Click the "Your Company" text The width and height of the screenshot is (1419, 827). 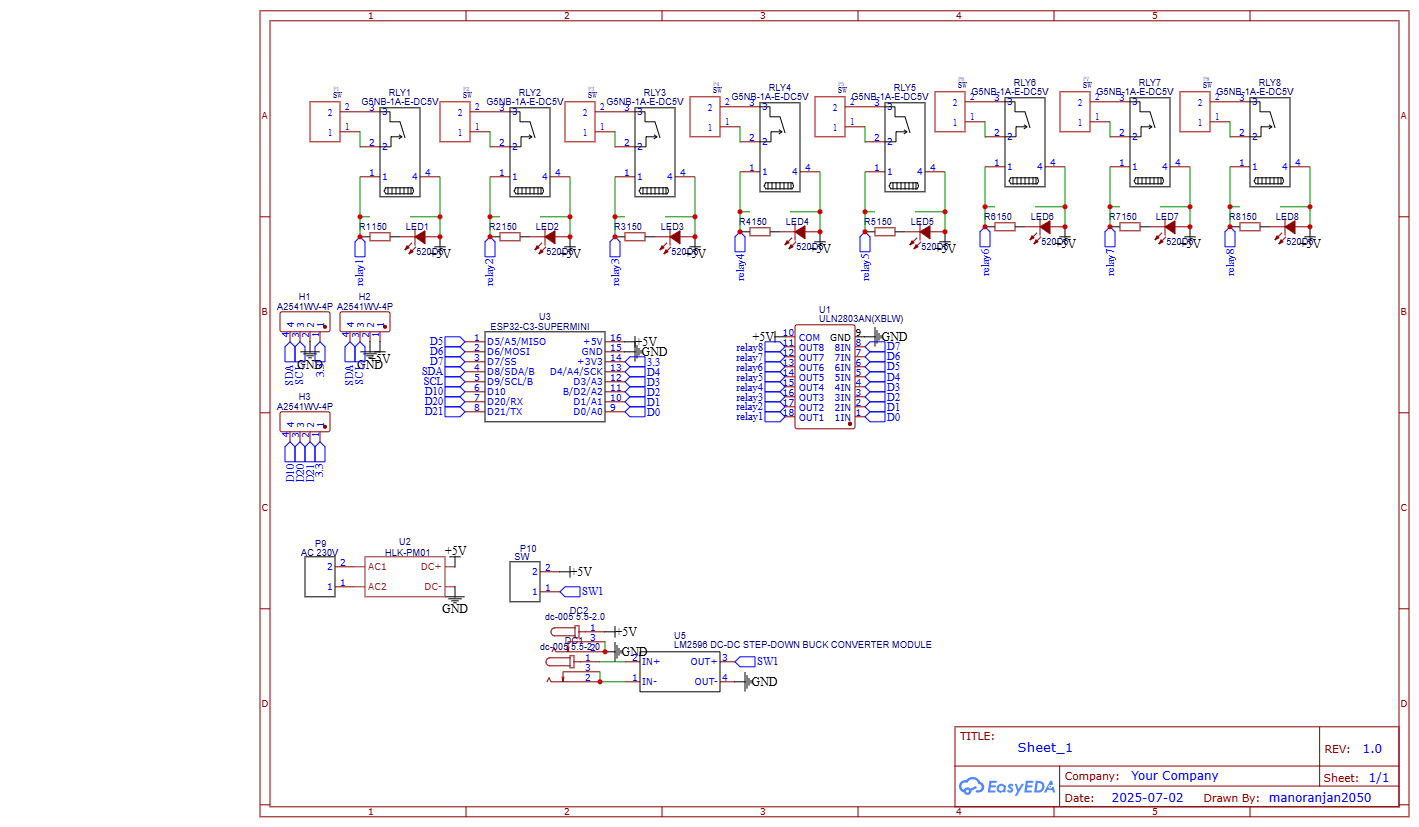pos(1175,776)
